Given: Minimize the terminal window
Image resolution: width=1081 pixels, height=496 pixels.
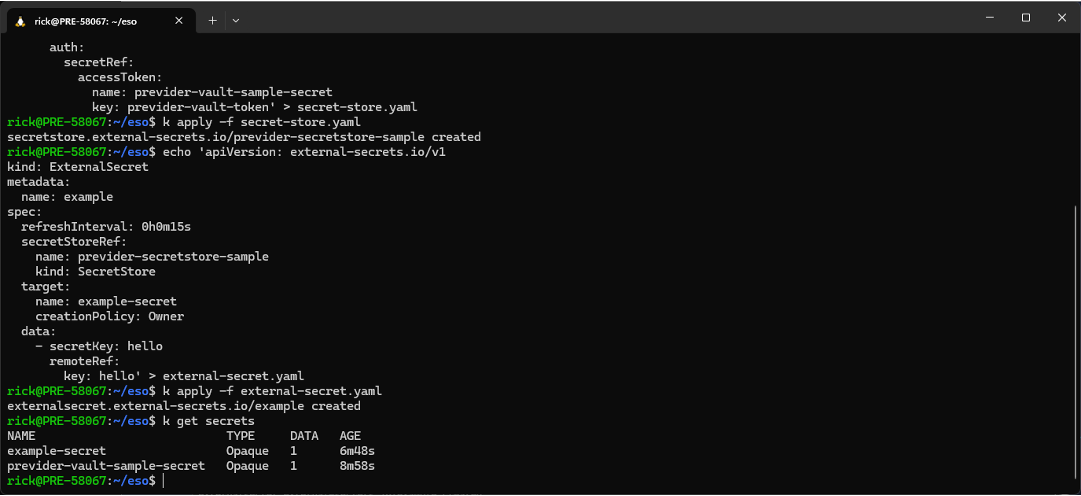Looking at the screenshot, I should coord(990,18).
